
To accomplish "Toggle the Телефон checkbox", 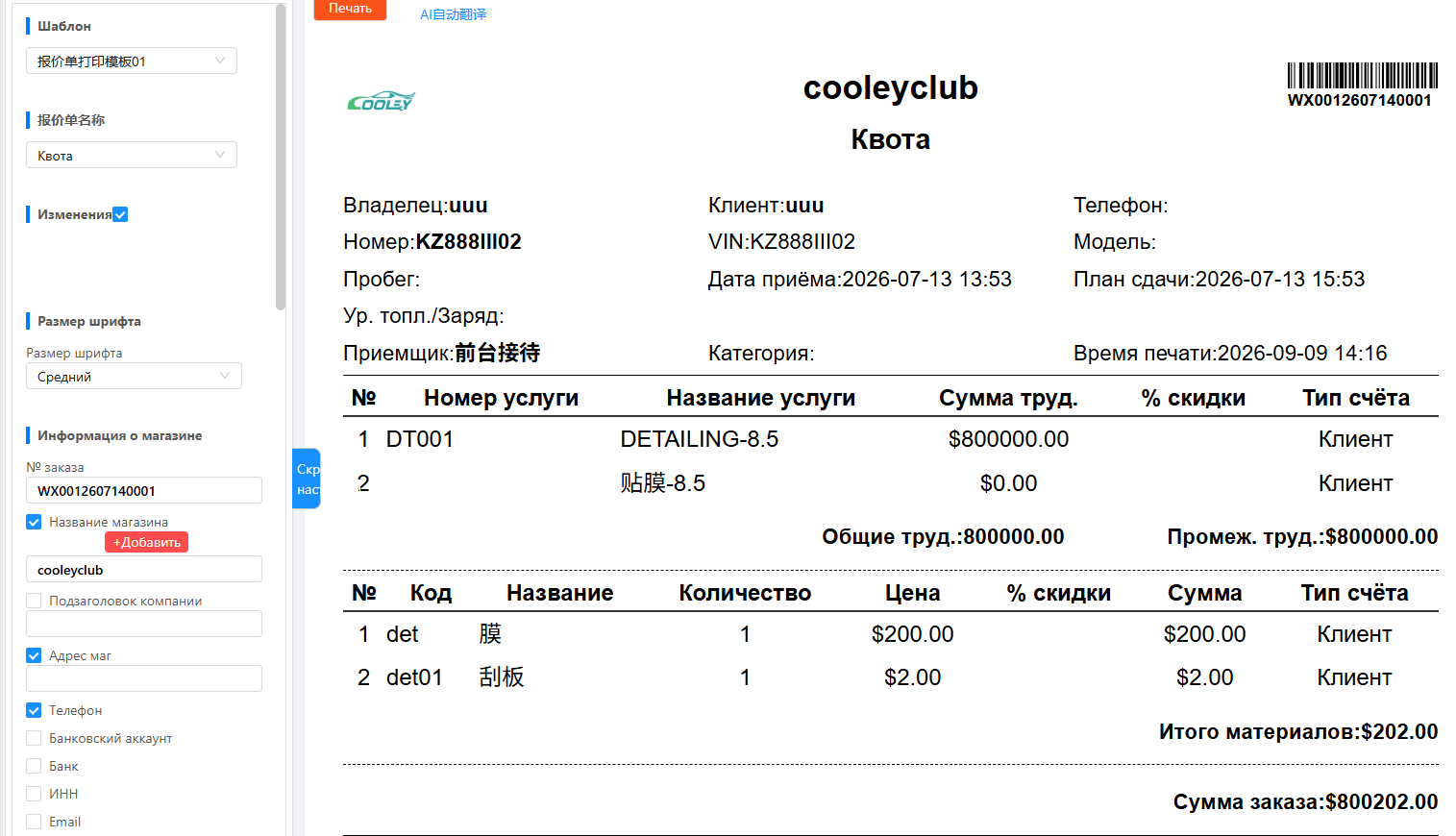I will [34, 710].
